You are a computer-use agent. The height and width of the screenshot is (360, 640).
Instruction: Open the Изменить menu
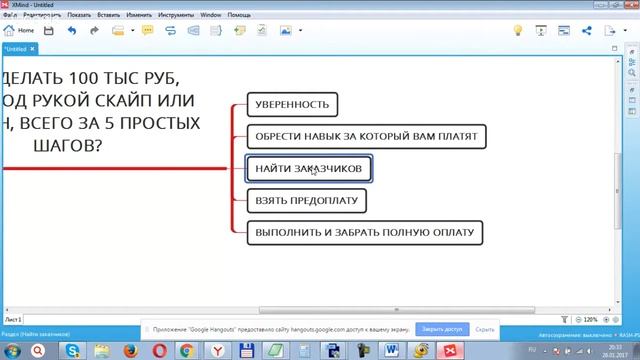click(x=139, y=15)
